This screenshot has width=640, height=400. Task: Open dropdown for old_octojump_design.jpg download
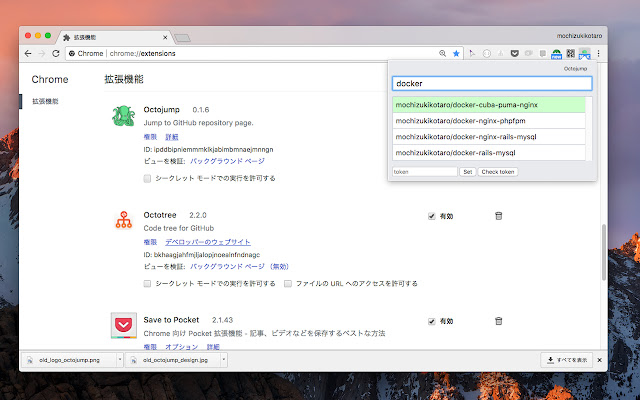coord(224,360)
